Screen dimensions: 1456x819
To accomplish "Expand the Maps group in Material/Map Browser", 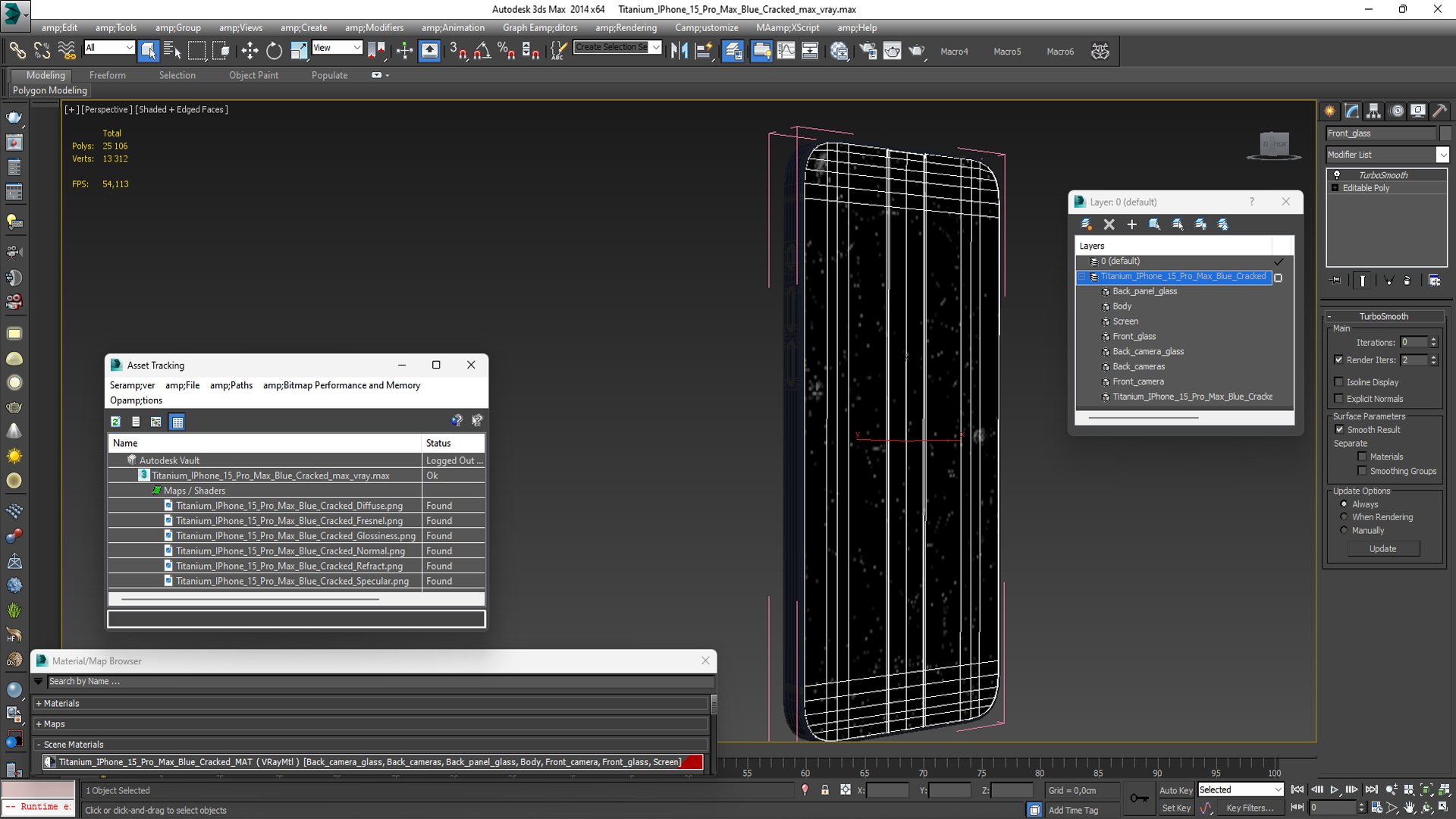I will tap(39, 724).
